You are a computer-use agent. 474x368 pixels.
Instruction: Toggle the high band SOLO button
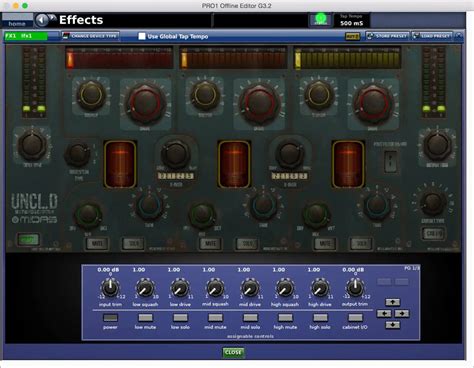coord(361,244)
